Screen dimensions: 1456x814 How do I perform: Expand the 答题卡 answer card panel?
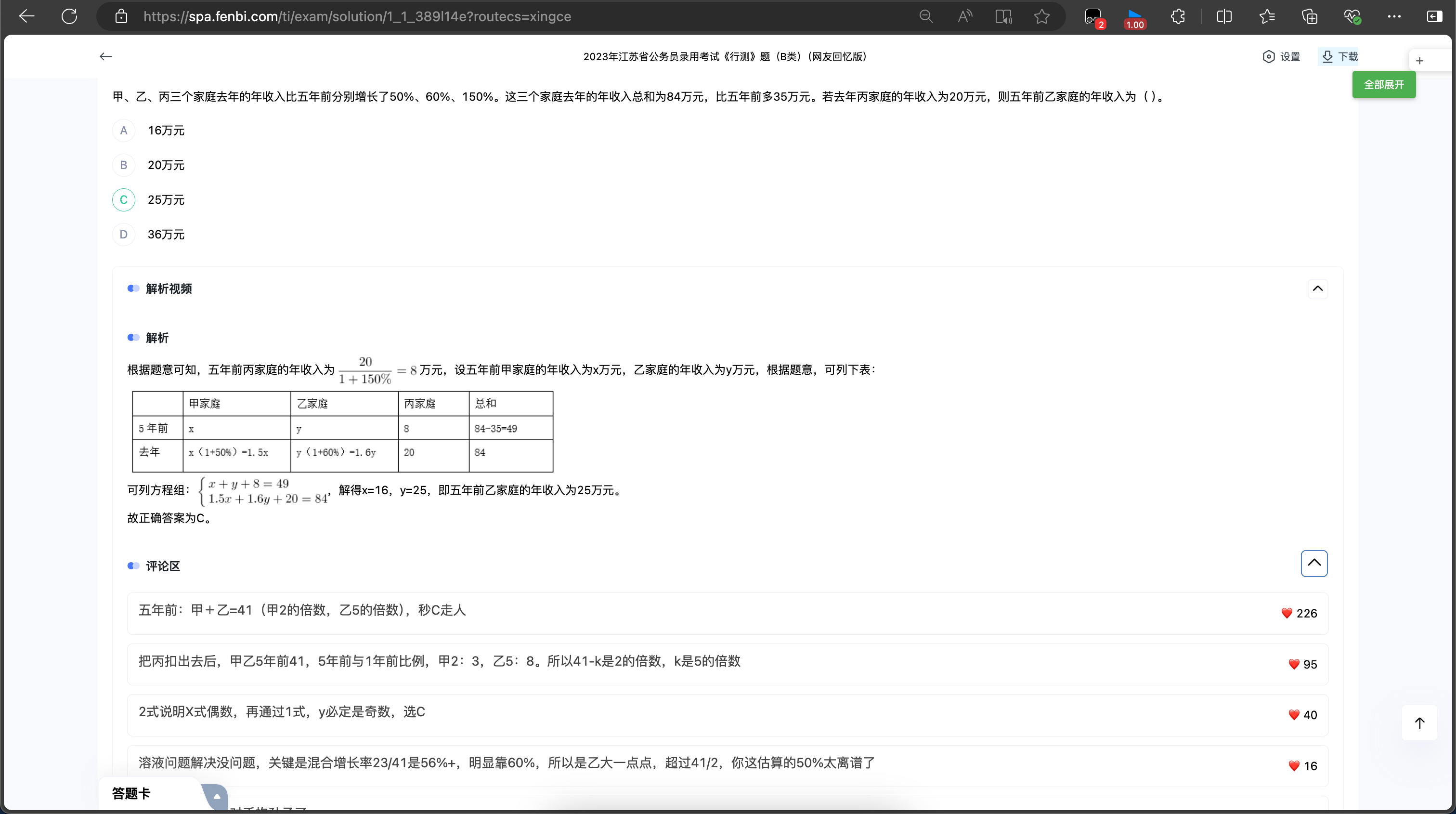tap(216, 796)
